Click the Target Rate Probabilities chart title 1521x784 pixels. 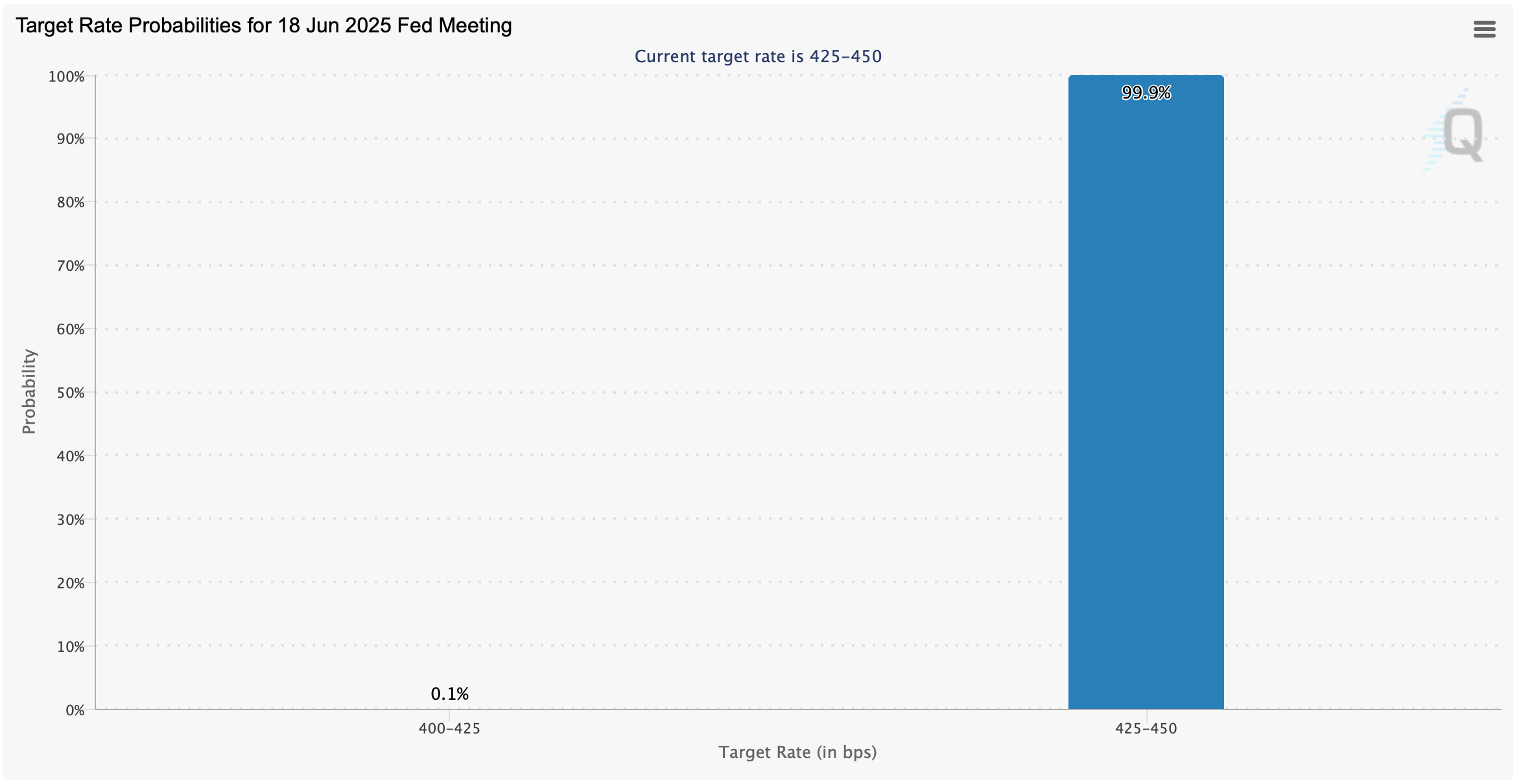coord(264,26)
